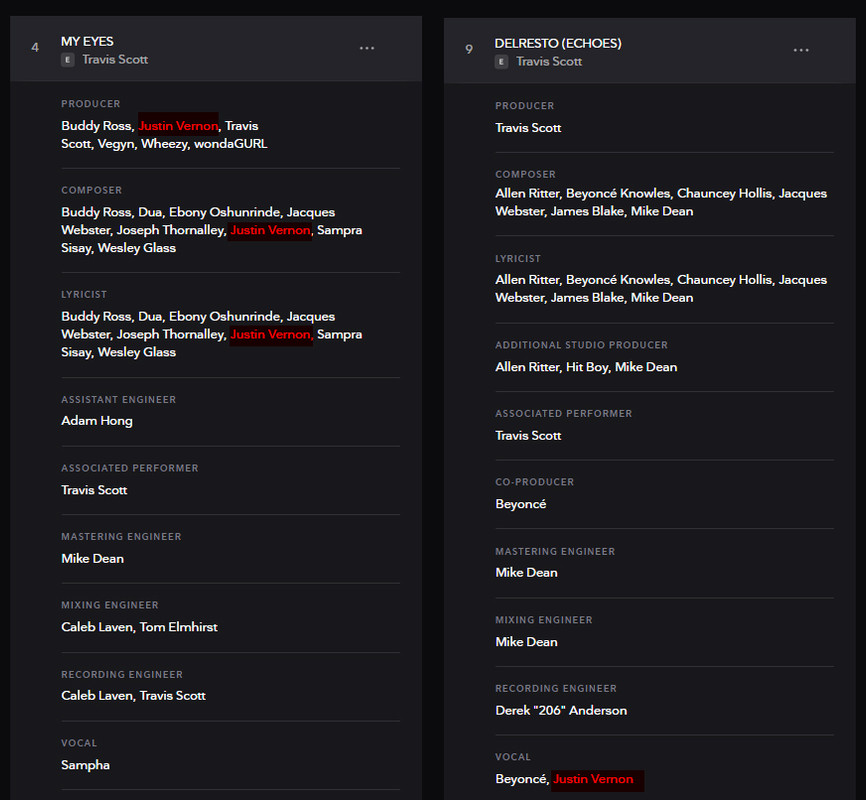Click Derek "206" Anderson under Recording Engineer
This screenshot has height=800, width=866.
(561, 710)
